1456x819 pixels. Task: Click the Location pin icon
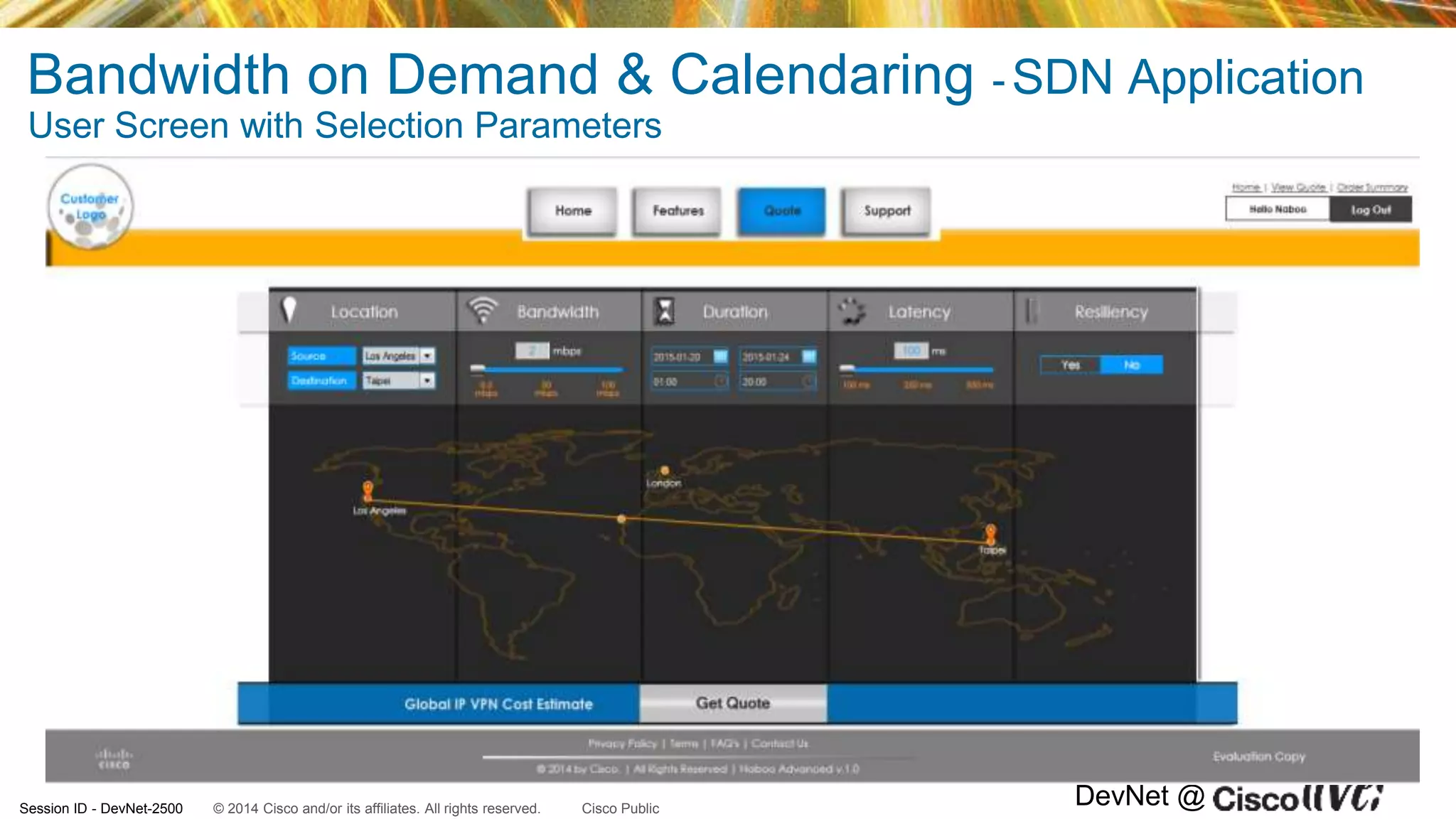coord(289,310)
